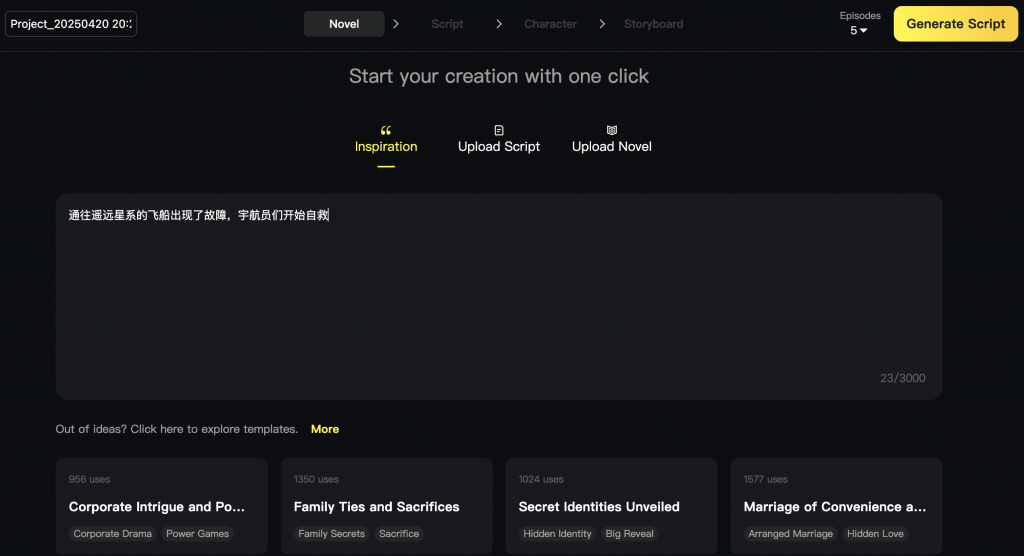1024x556 pixels.
Task: Click the chevron arrow after Character step
Action: tap(602, 24)
